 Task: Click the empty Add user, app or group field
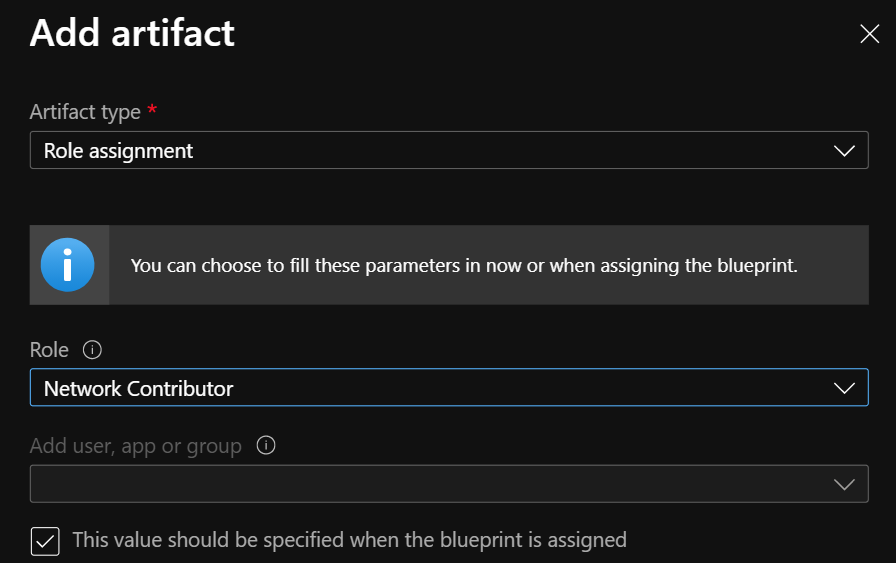click(x=420, y=484)
